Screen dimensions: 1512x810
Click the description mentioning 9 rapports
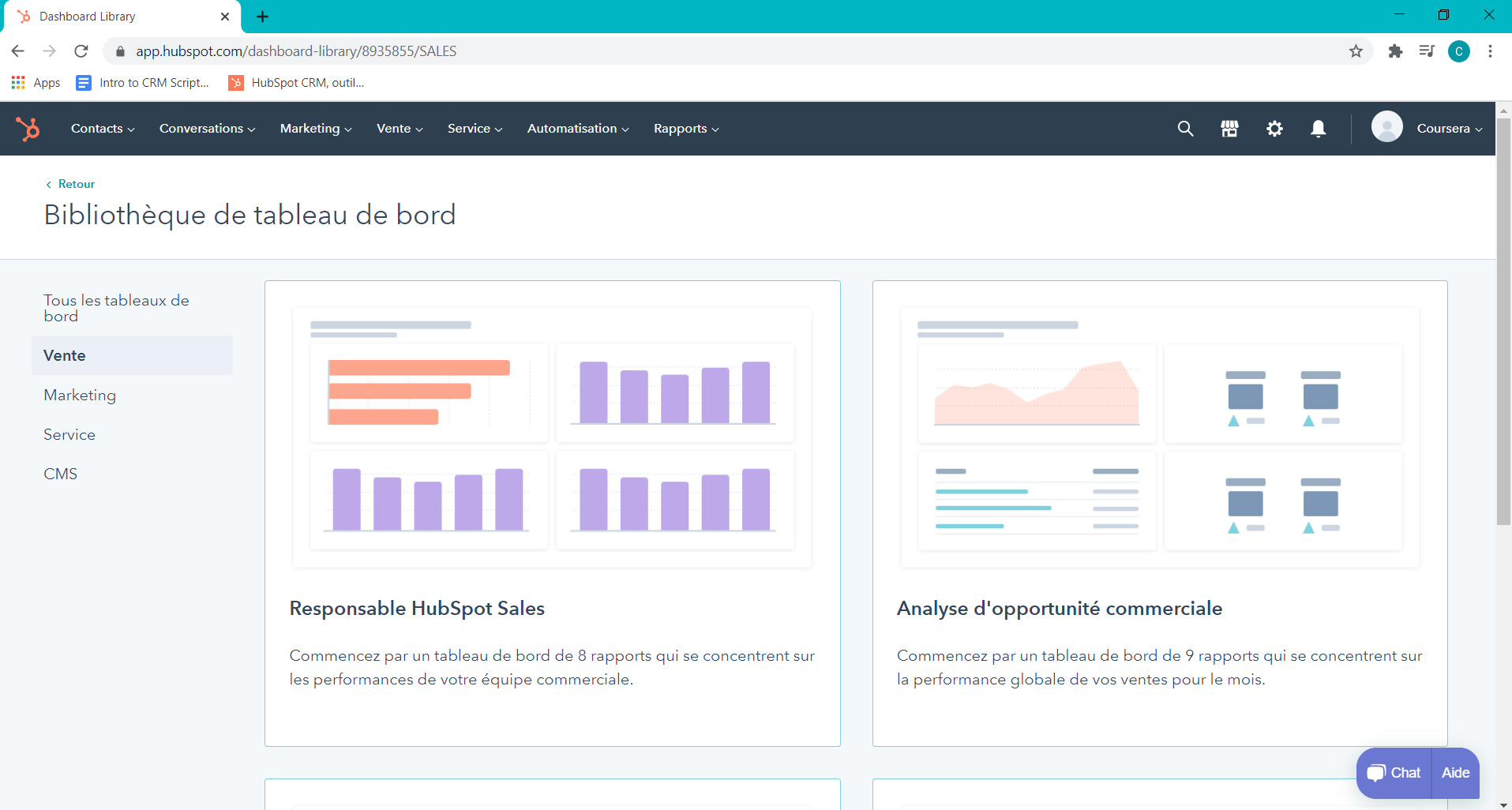tap(1159, 667)
